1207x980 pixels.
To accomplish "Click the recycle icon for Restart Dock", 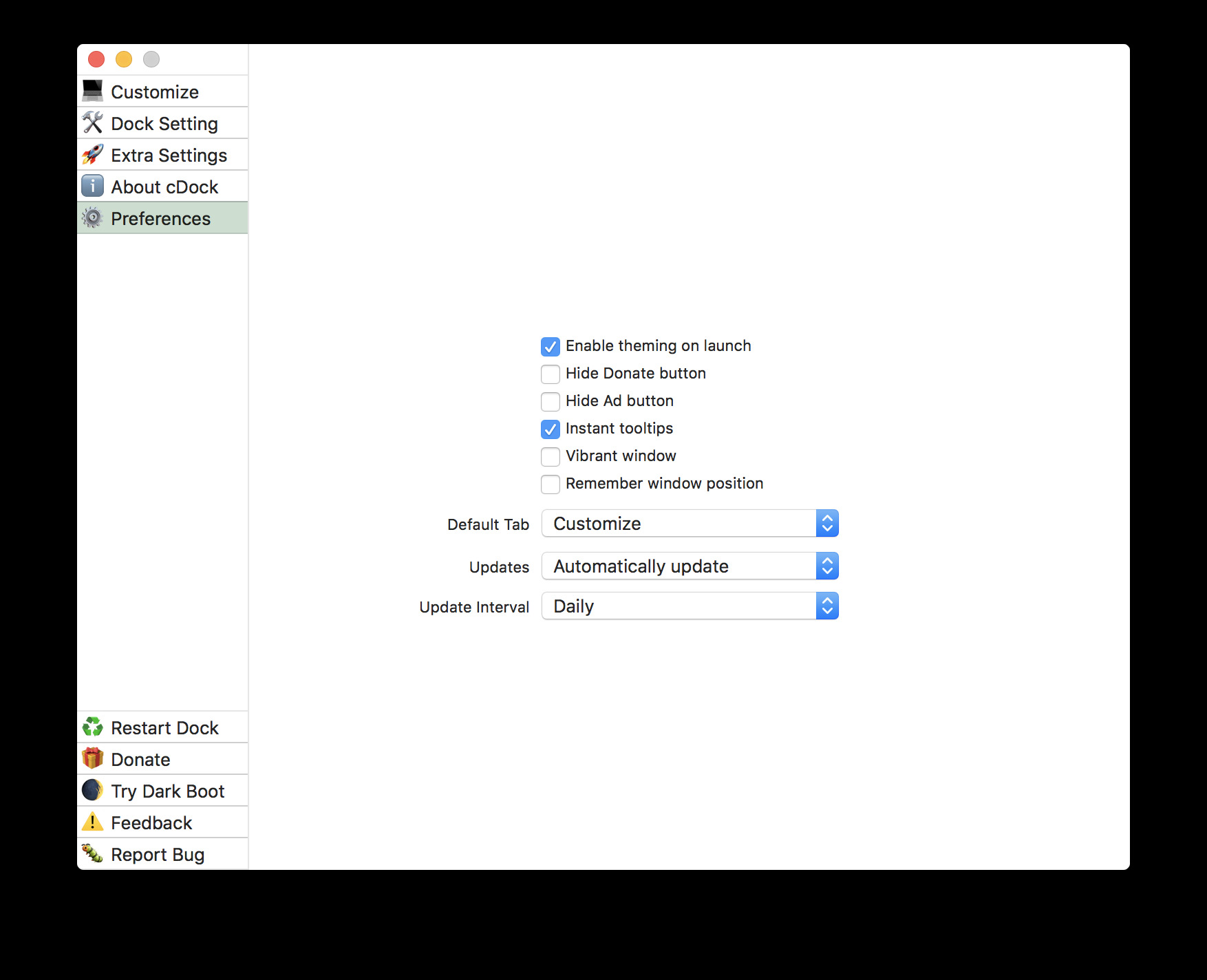I will point(92,727).
